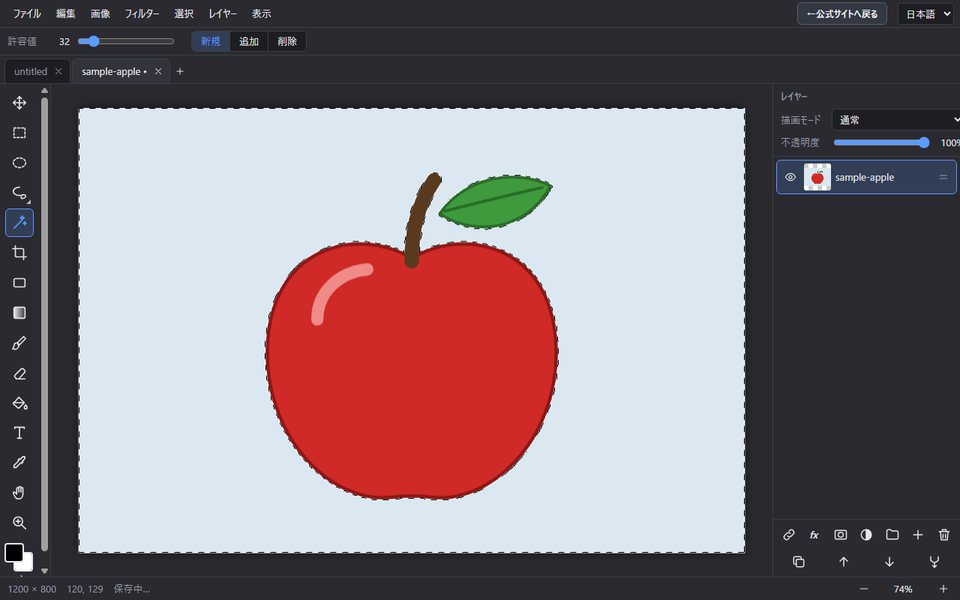Select the Eraser tool
The height and width of the screenshot is (600, 960).
20,373
